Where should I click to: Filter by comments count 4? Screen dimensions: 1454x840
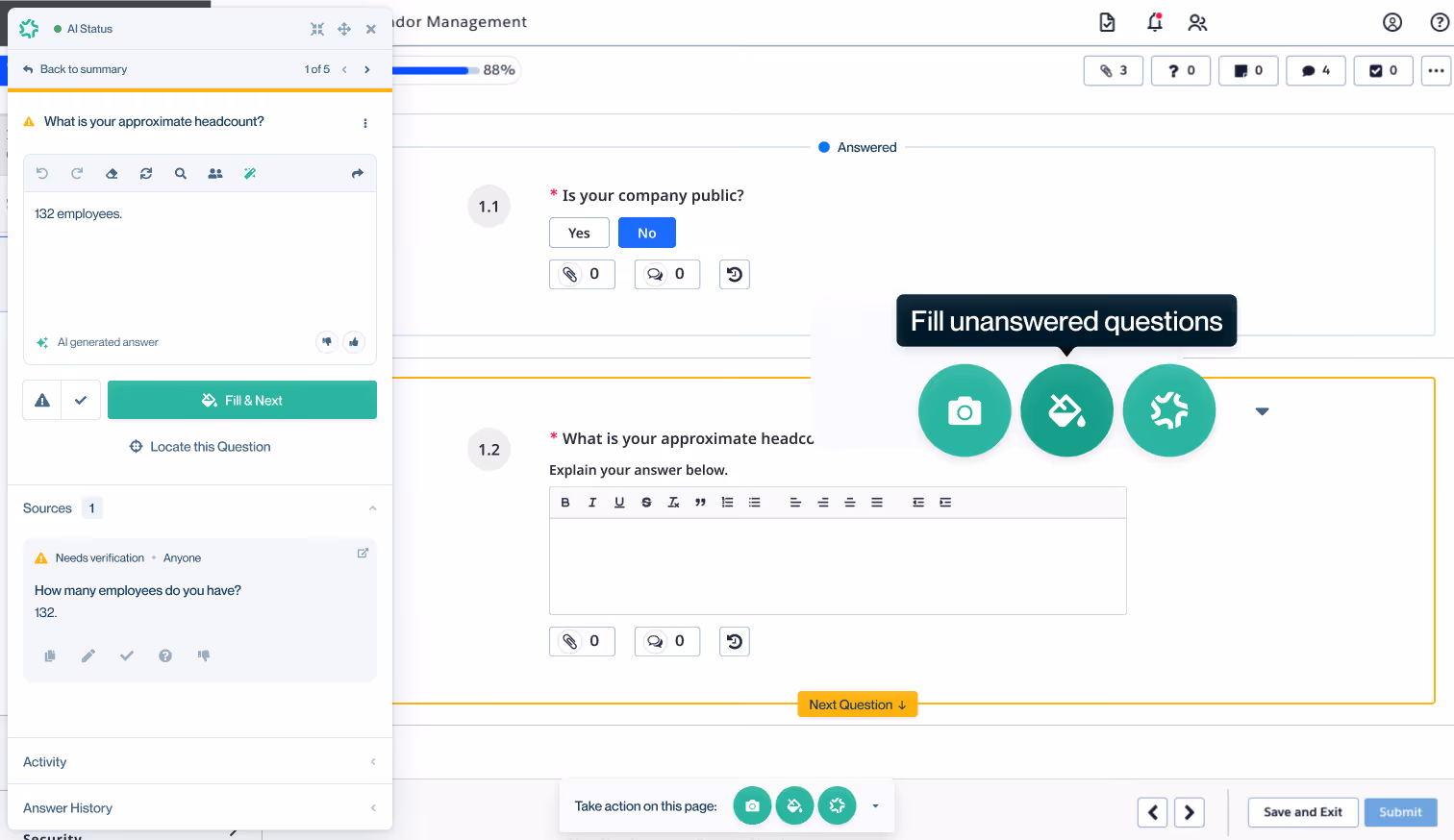(x=1316, y=70)
